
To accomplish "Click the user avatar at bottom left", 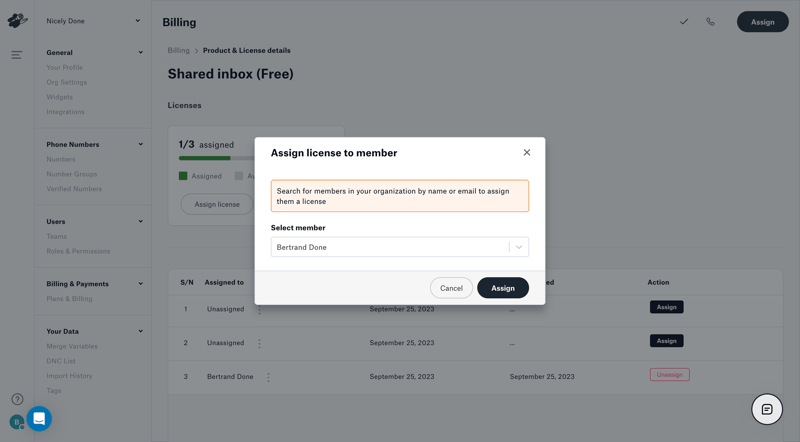I will (x=16, y=422).
